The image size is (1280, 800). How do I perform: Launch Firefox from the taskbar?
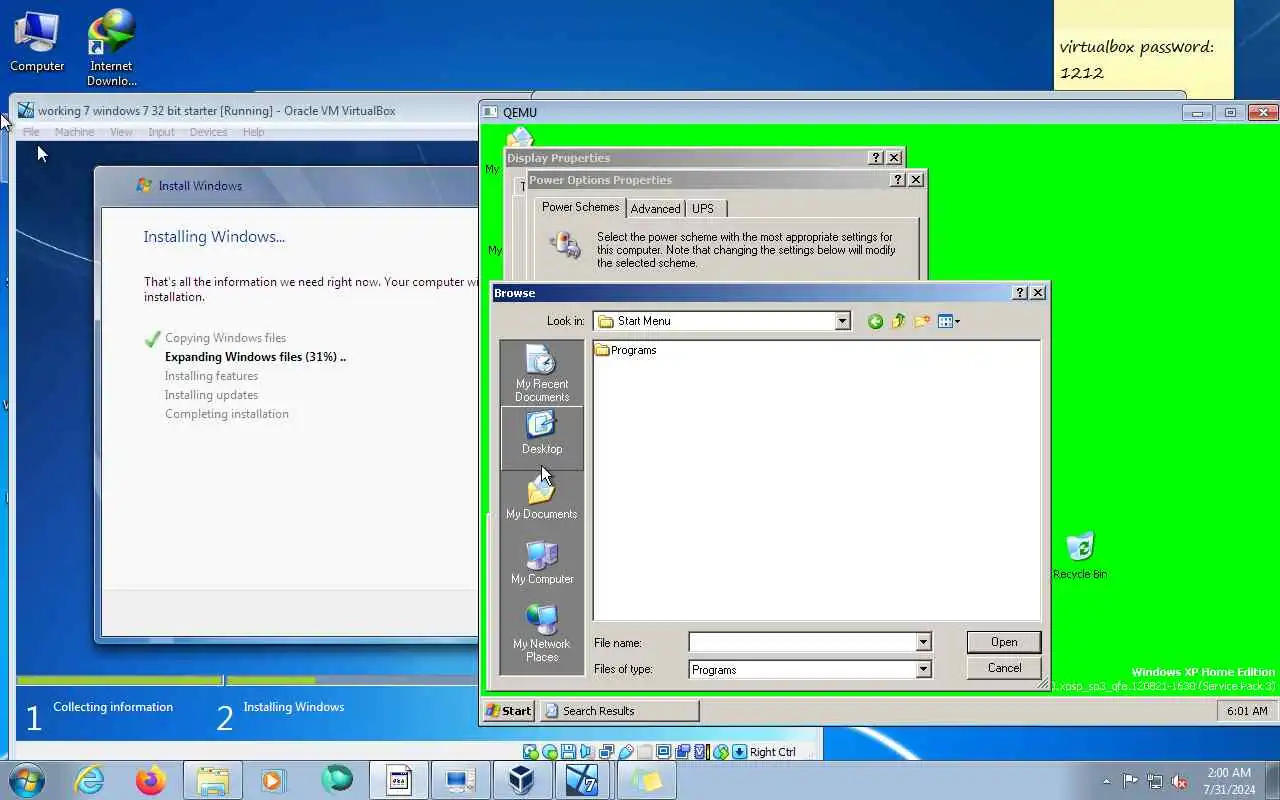click(151, 780)
